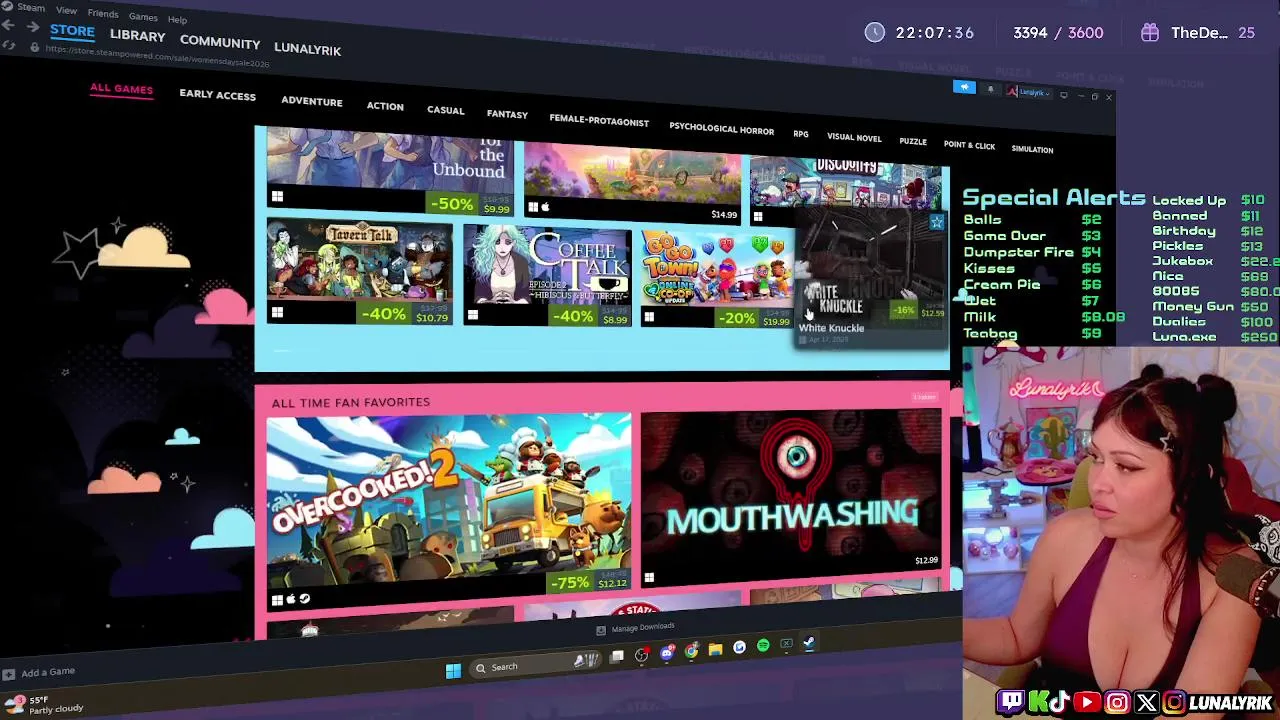Screen dimensions: 1280x720
Task: Select the PSYCHOLOGICAL HORROR category
Action: pos(721,129)
